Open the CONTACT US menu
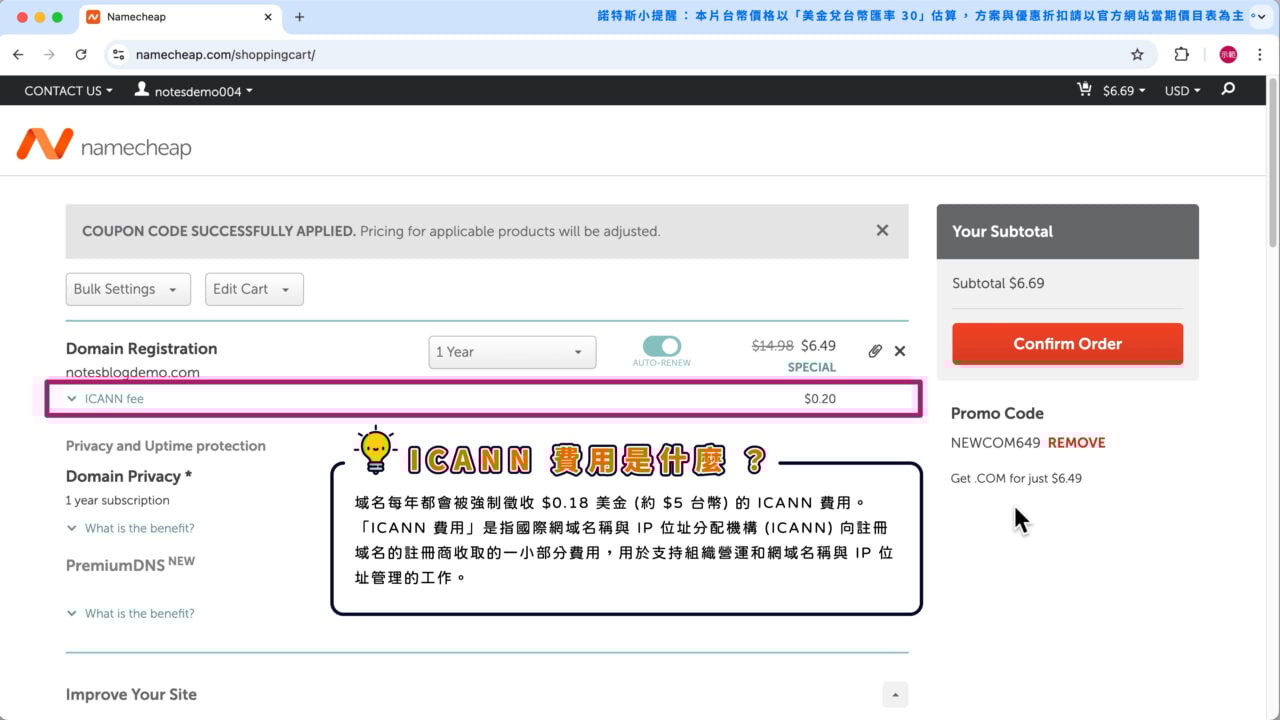The width and height of the screenshot is (1280, 720). (x=66, y=90)
